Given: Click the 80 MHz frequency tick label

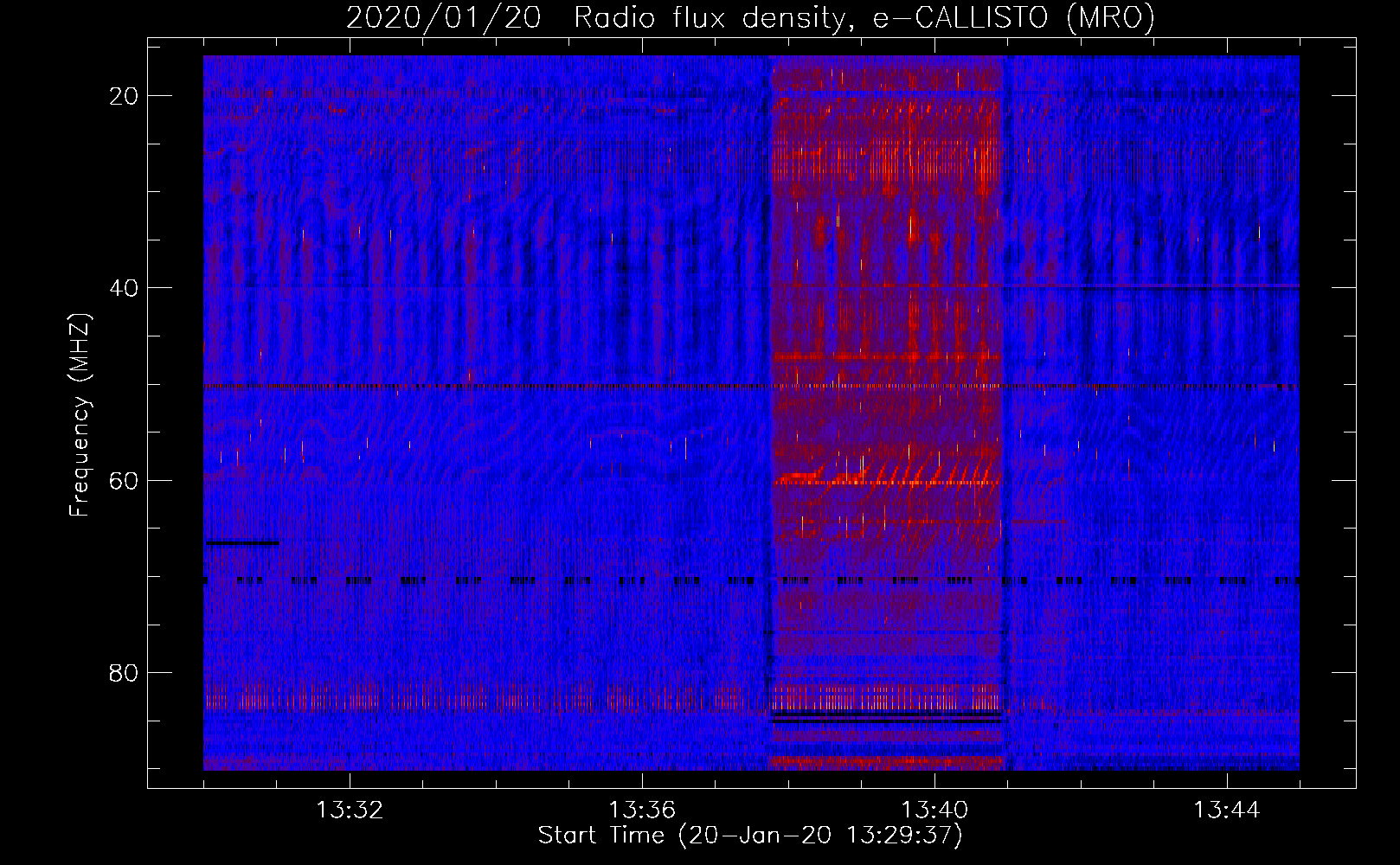Looking at the screenshot, I should (125, 673).
